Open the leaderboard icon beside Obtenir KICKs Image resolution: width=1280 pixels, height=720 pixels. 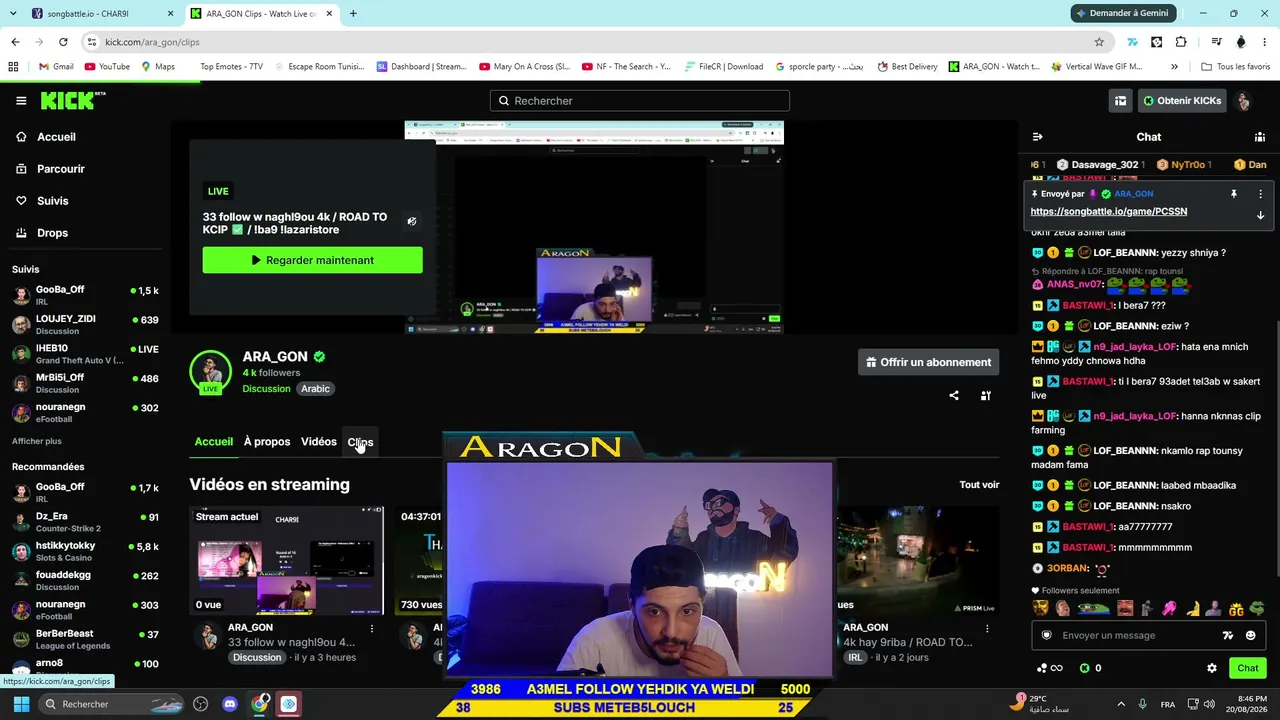point(1121,101)
